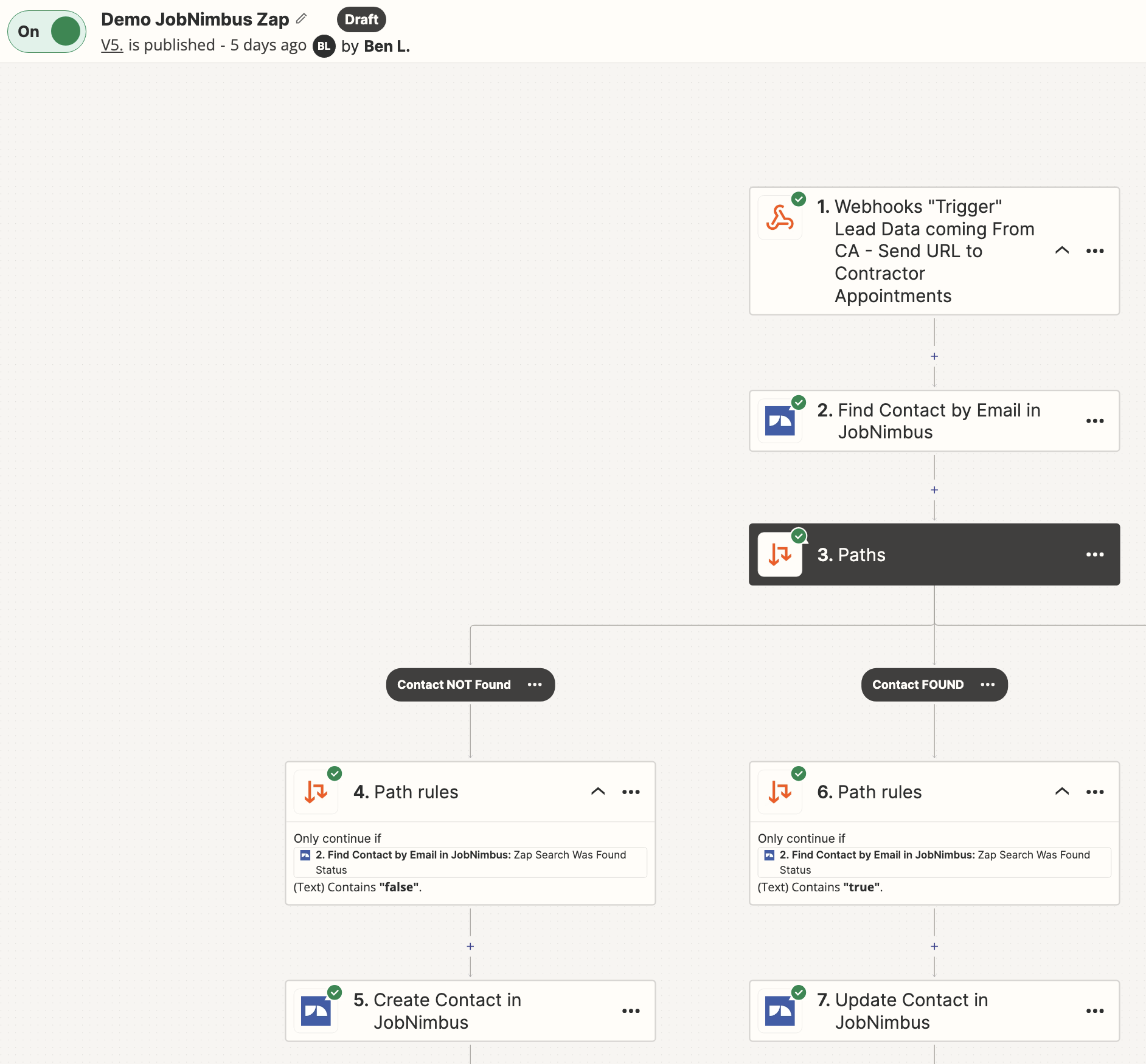Click the Draft status badge

[361, 19]
